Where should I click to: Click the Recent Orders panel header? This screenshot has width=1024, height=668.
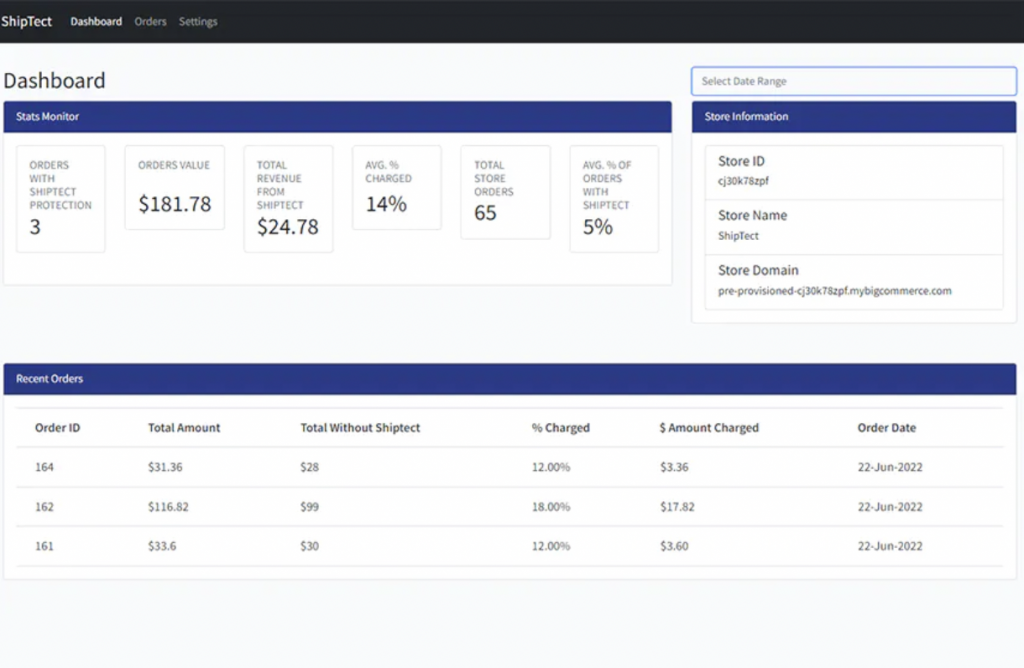49,378
